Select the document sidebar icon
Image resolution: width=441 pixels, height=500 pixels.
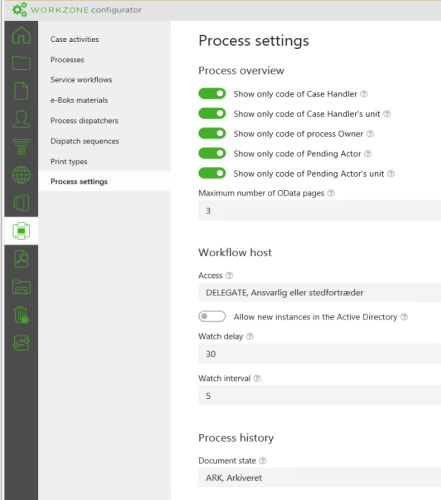21,91
